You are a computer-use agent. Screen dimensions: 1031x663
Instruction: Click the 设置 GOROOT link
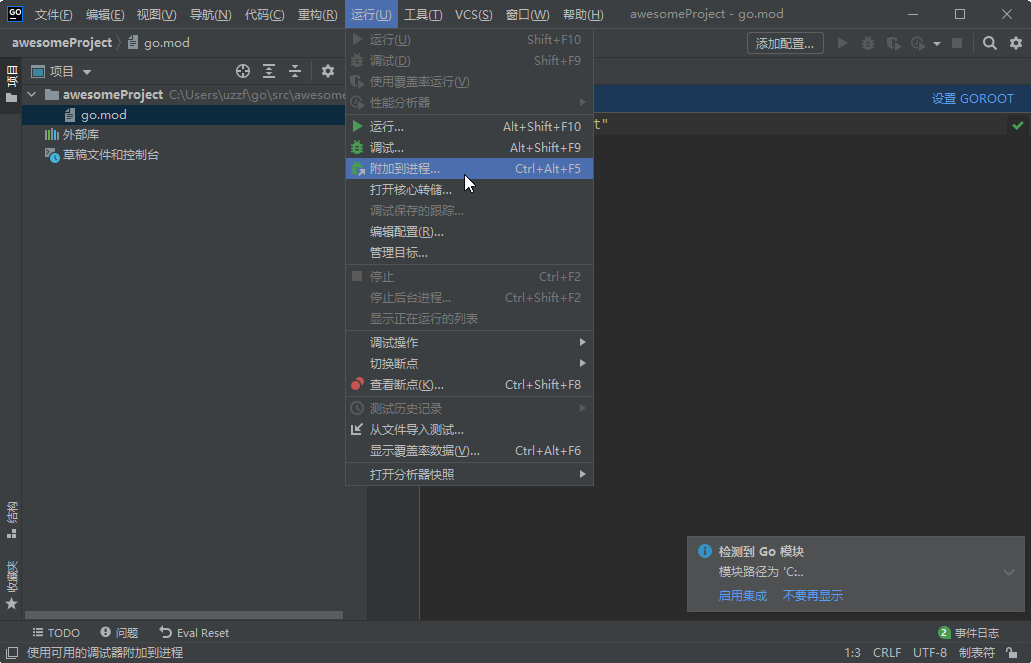972,99
